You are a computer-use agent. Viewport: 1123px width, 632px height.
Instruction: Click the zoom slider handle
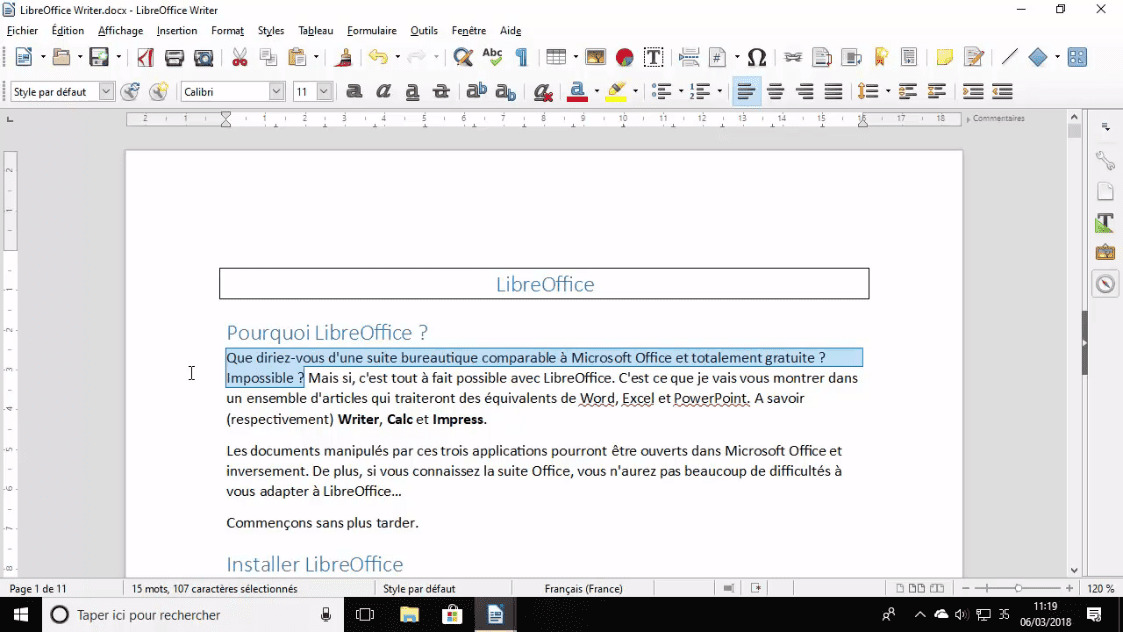1018,588
